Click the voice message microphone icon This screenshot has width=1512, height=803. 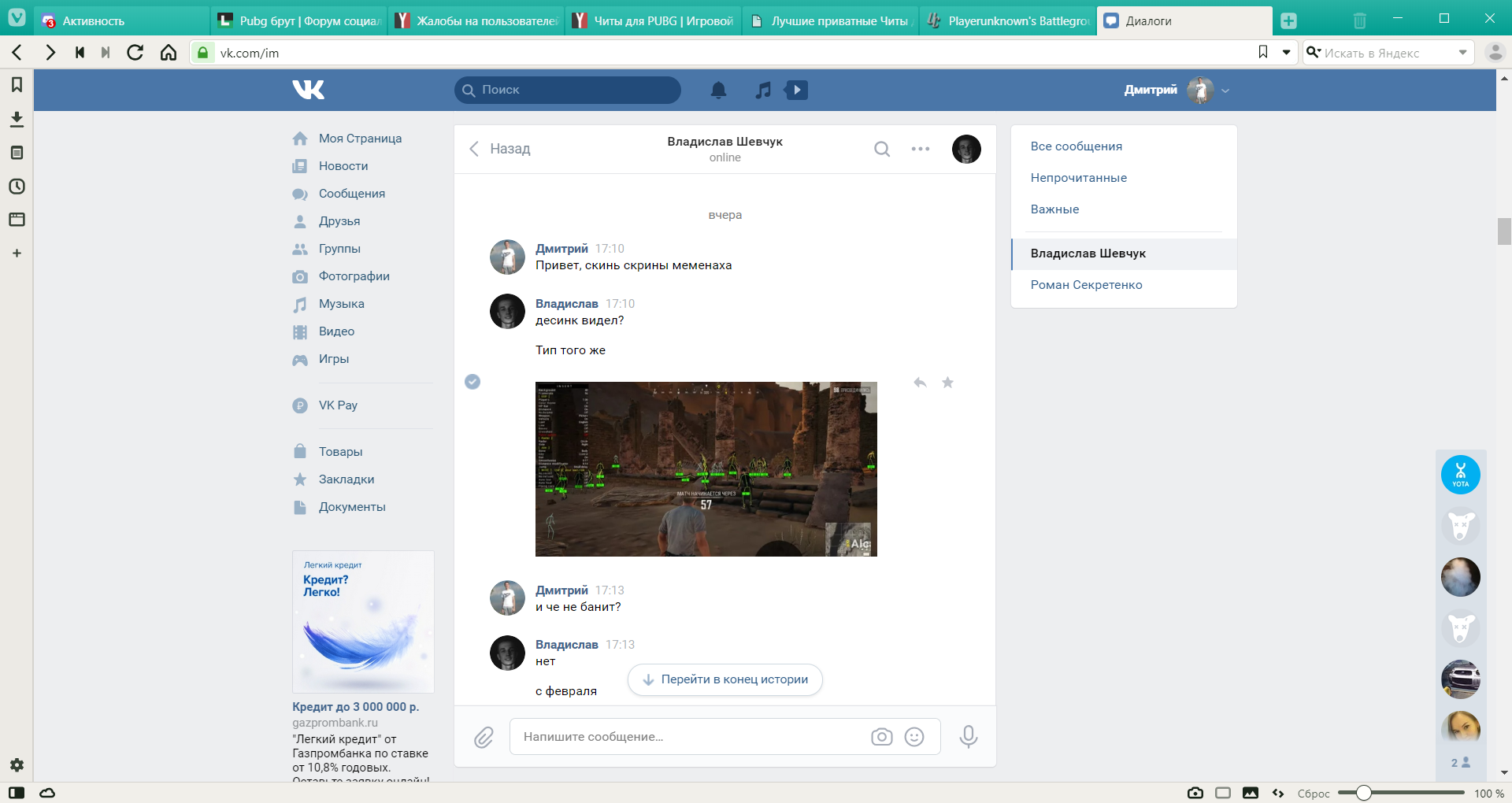[x=969, y=737]
